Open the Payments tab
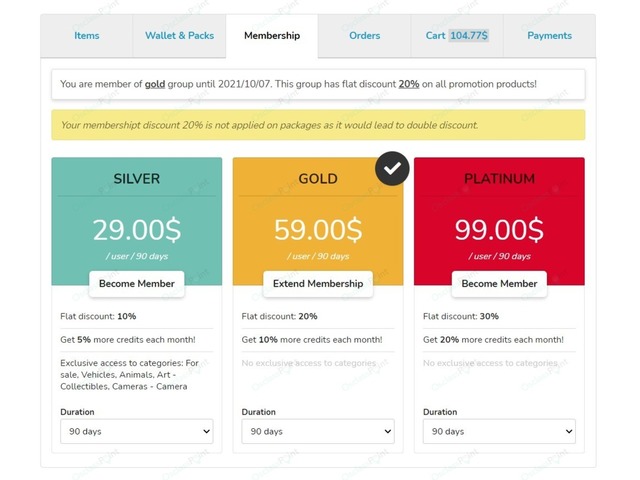This screenshot has height=480, width=640. click(x=549, y=36)
